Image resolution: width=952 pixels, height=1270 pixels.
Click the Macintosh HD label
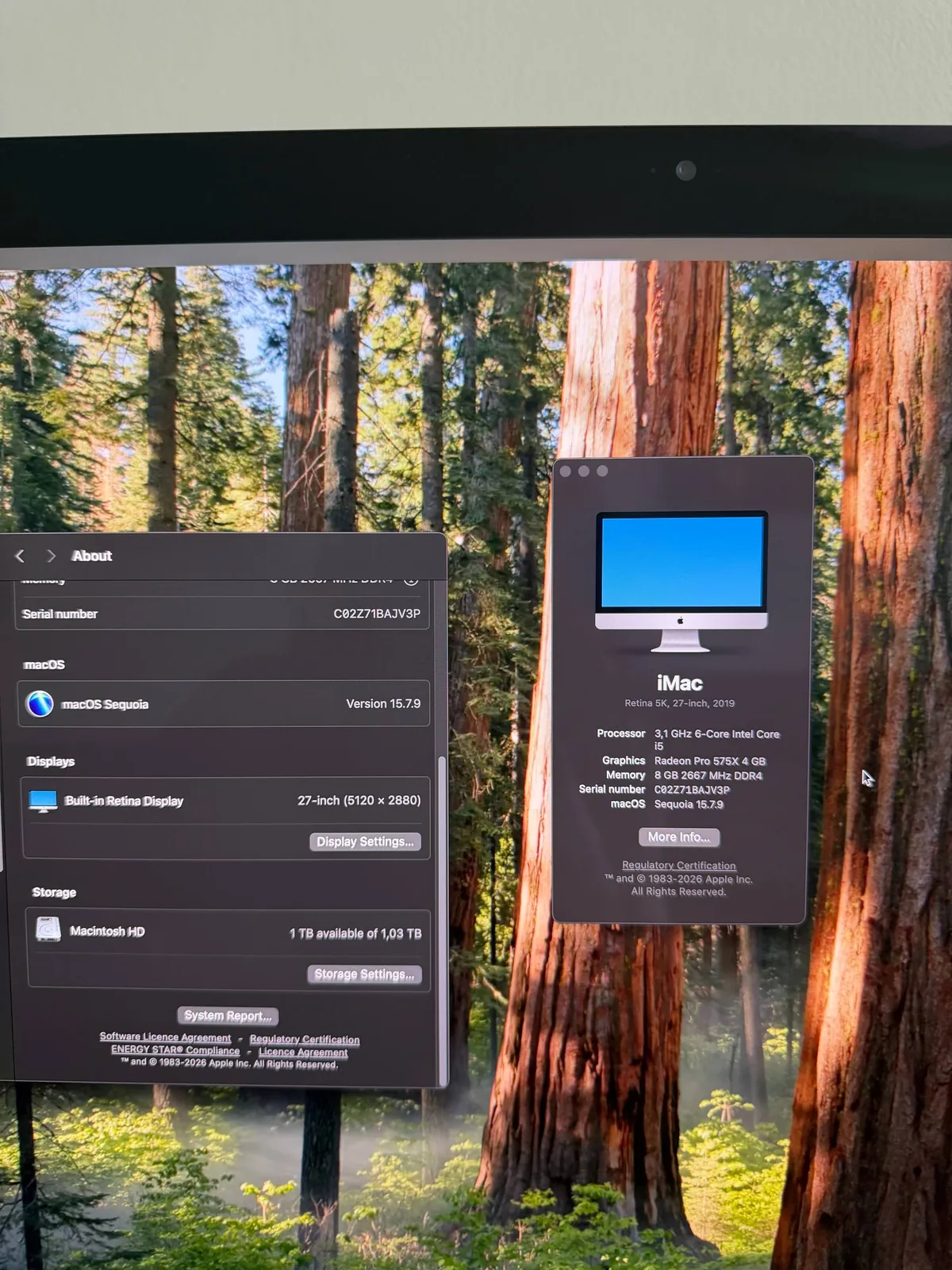click(107, 932)
